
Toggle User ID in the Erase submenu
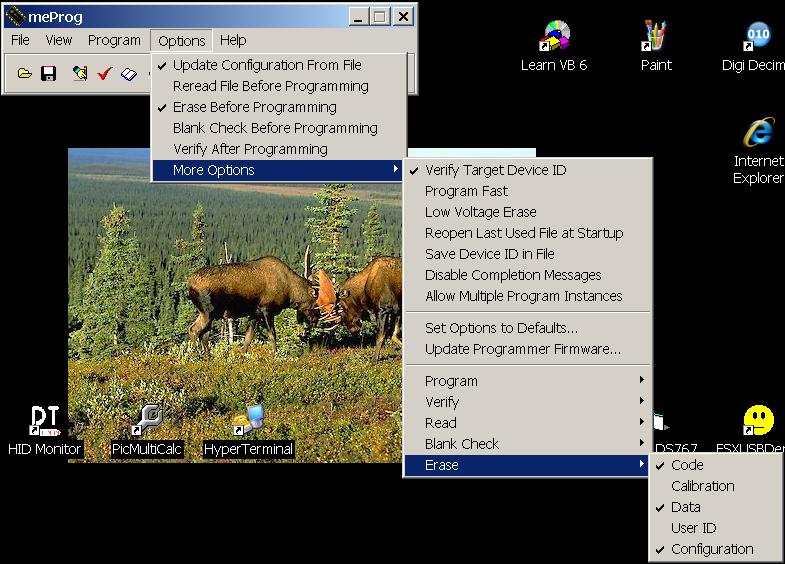(693, 528)
